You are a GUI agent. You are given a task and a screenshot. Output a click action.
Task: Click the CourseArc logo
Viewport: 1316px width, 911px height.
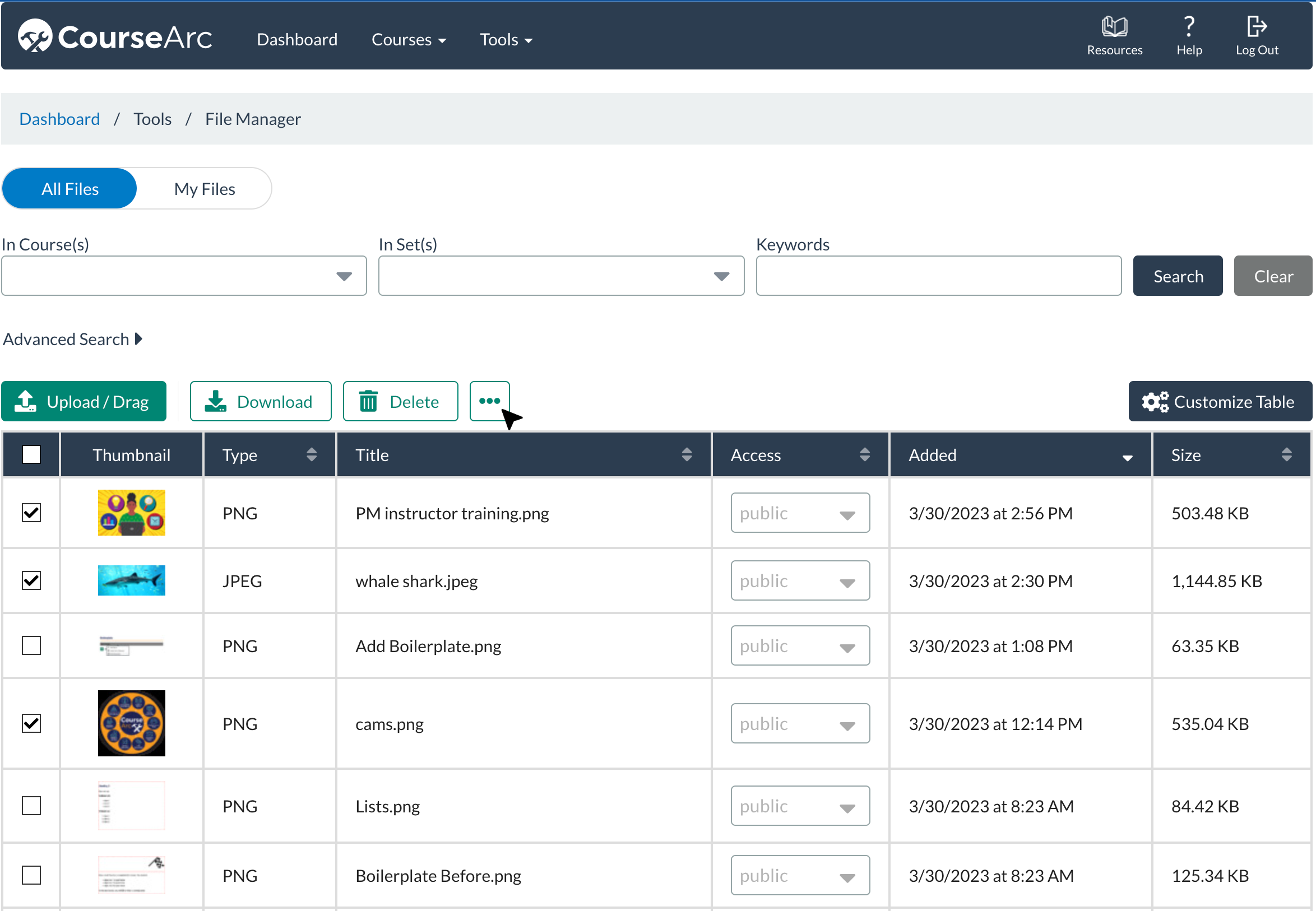coord(115,38)
